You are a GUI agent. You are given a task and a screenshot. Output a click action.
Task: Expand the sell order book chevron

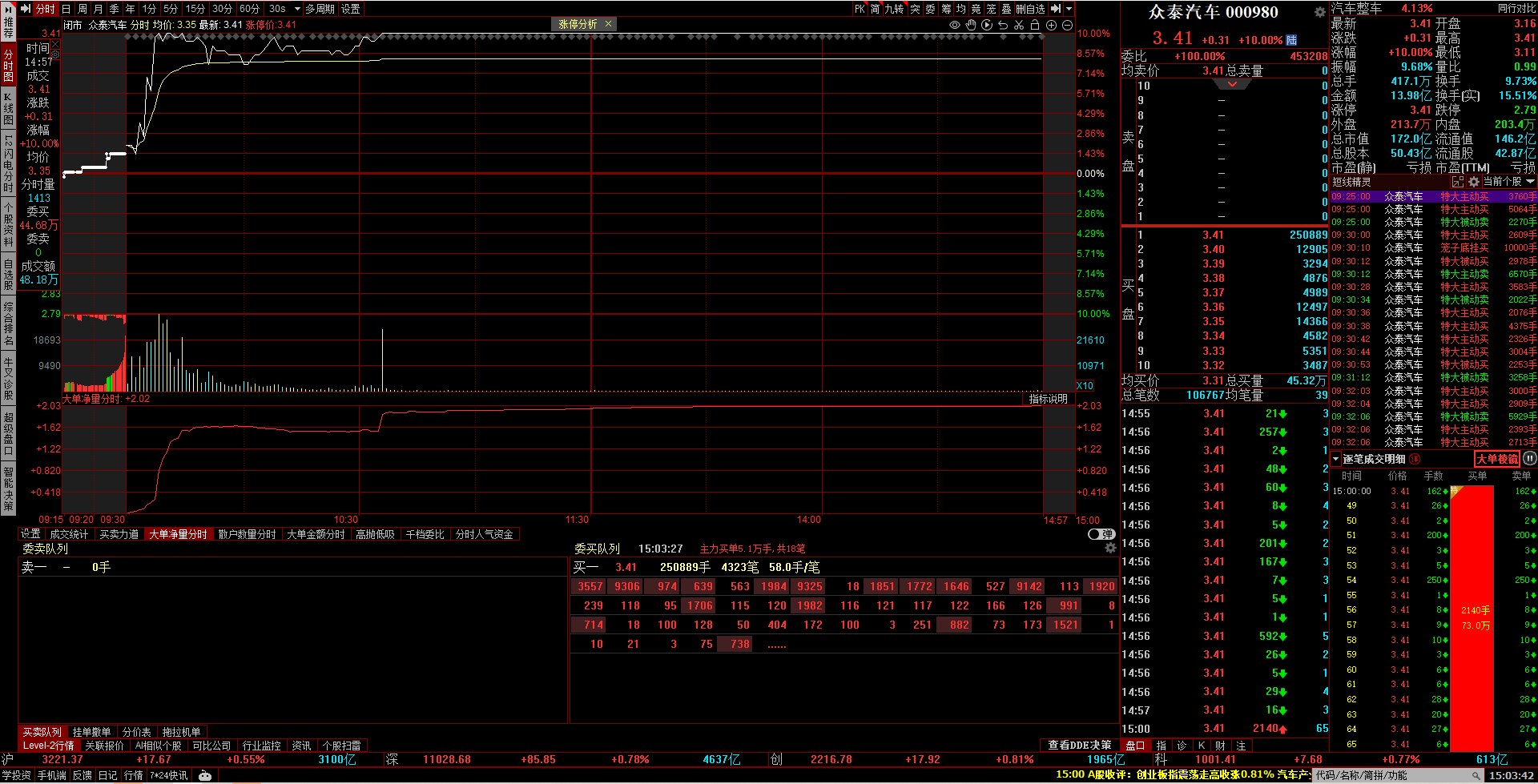[1232, 84]
